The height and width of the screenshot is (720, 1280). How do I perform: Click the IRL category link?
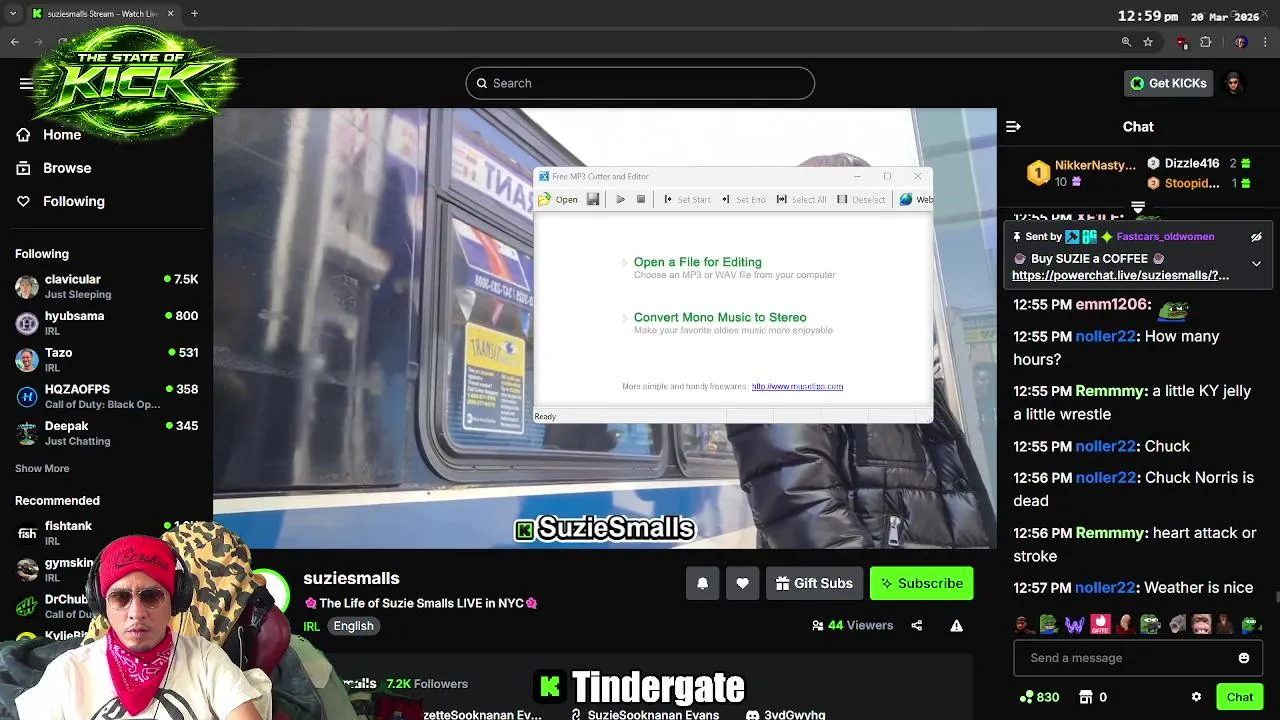click(x=311, y=626)
